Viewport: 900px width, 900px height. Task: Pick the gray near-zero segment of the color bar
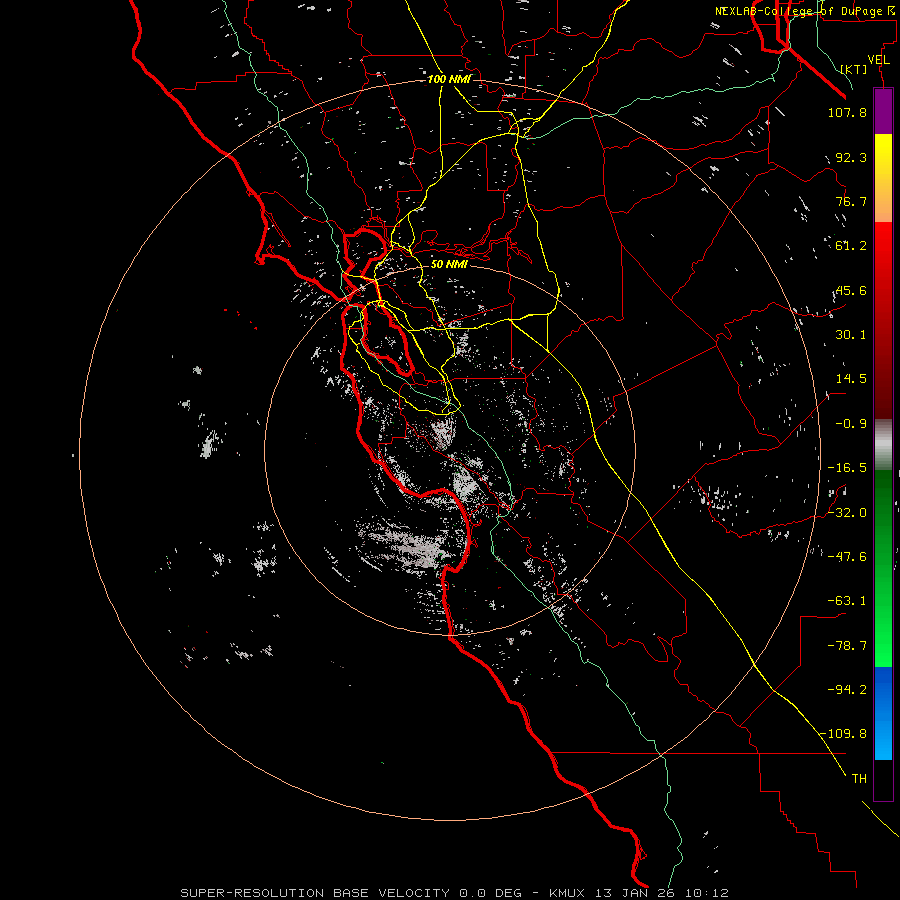883,445
